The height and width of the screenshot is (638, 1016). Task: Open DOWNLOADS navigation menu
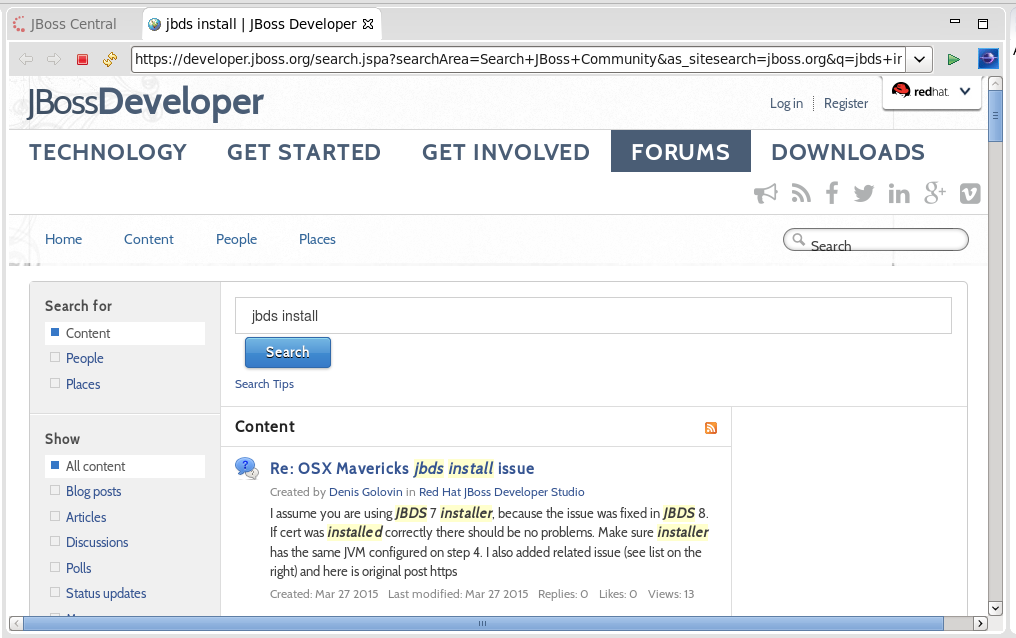tap(848, 152)
